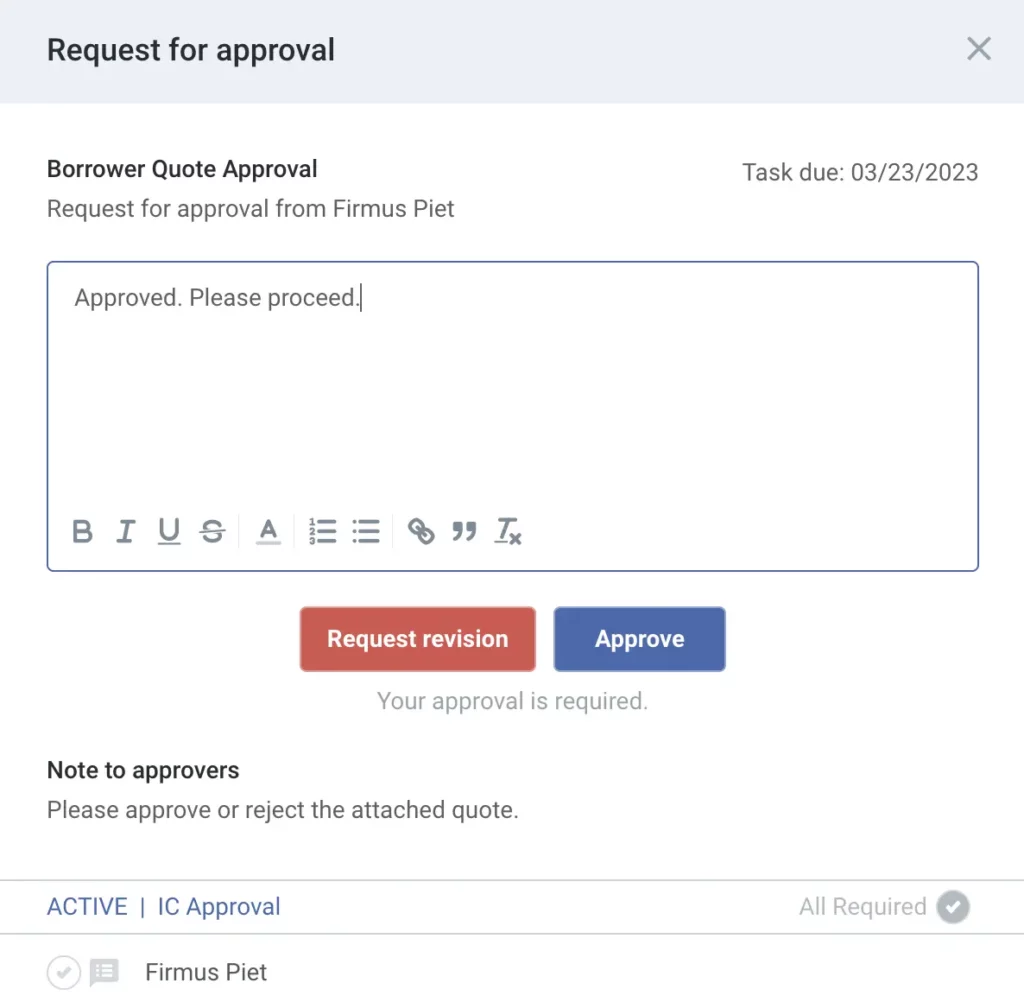The height and width of the screenshot is (1002, 1024).
Task: Select the Firmus Piet approver row
Action: tap(206, 971)
